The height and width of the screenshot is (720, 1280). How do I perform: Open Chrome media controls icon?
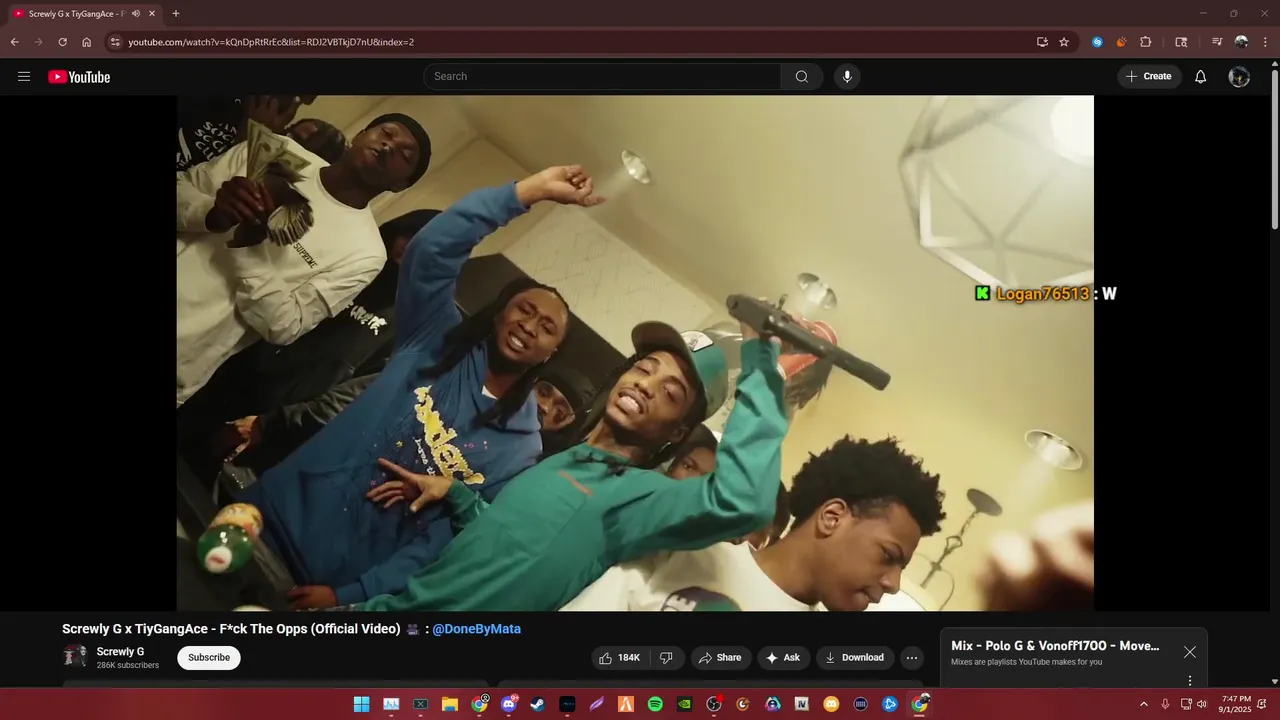pyautogui.click(x=1217, y=42)
